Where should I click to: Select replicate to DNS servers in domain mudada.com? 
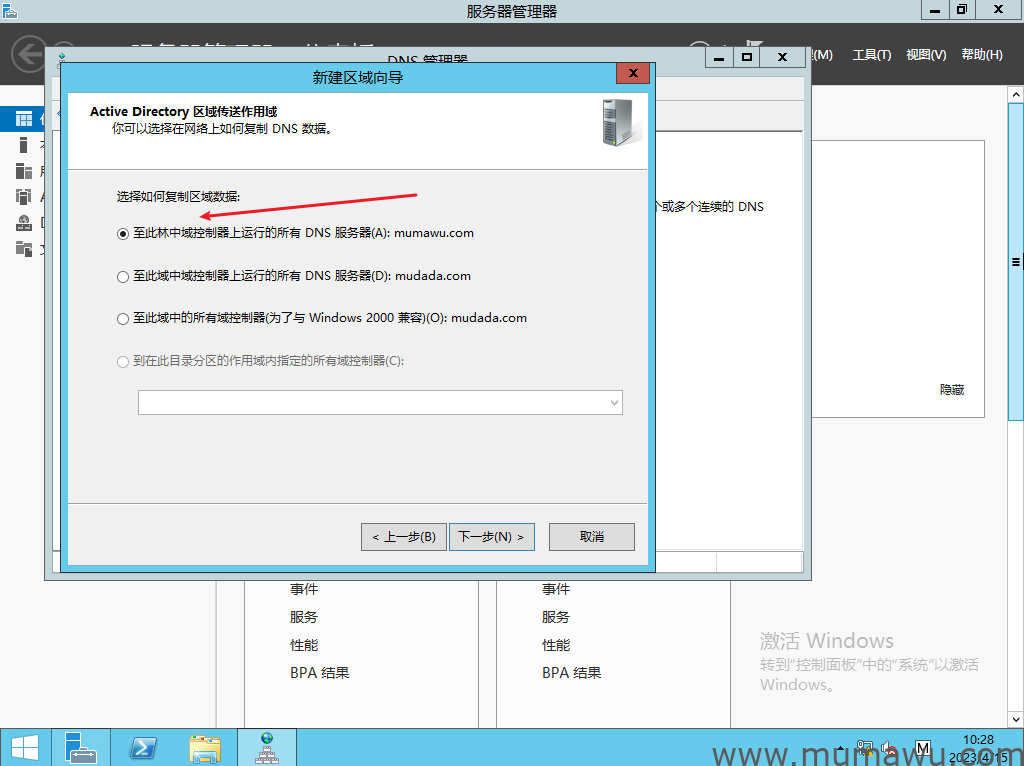click(x=123, y=276)
